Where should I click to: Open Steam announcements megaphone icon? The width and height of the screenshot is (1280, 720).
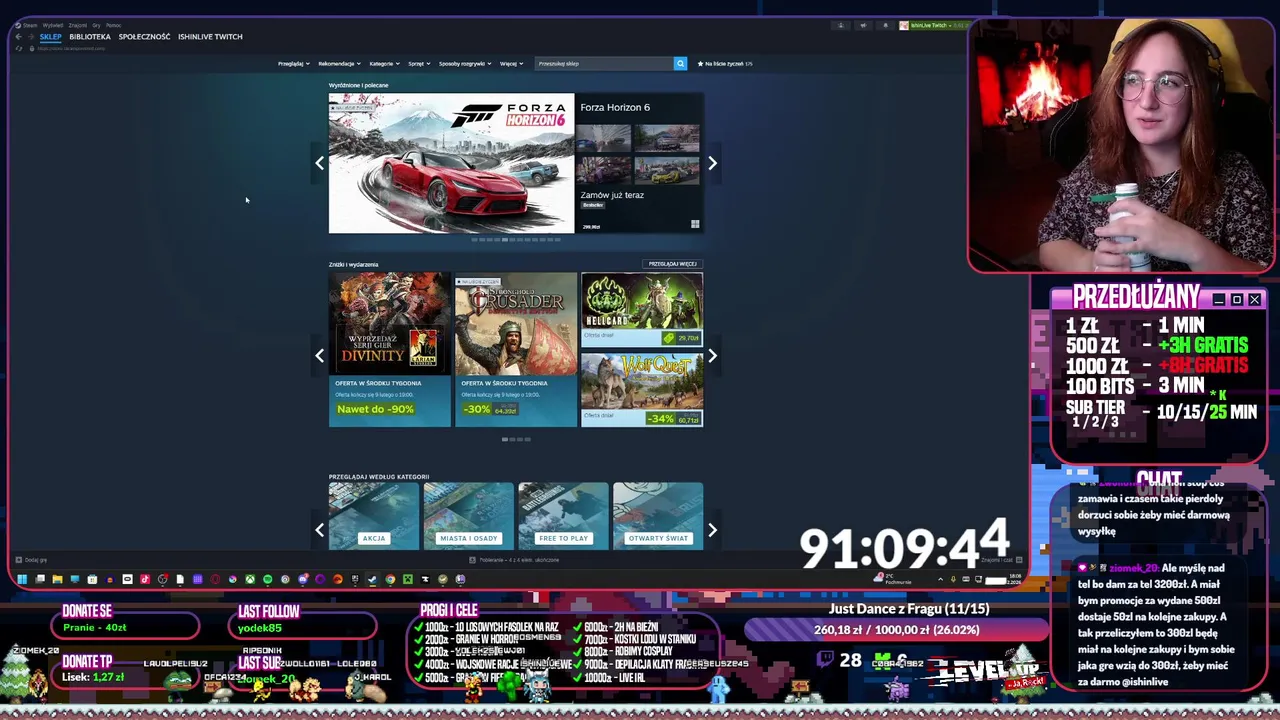[x=863, y=25]
